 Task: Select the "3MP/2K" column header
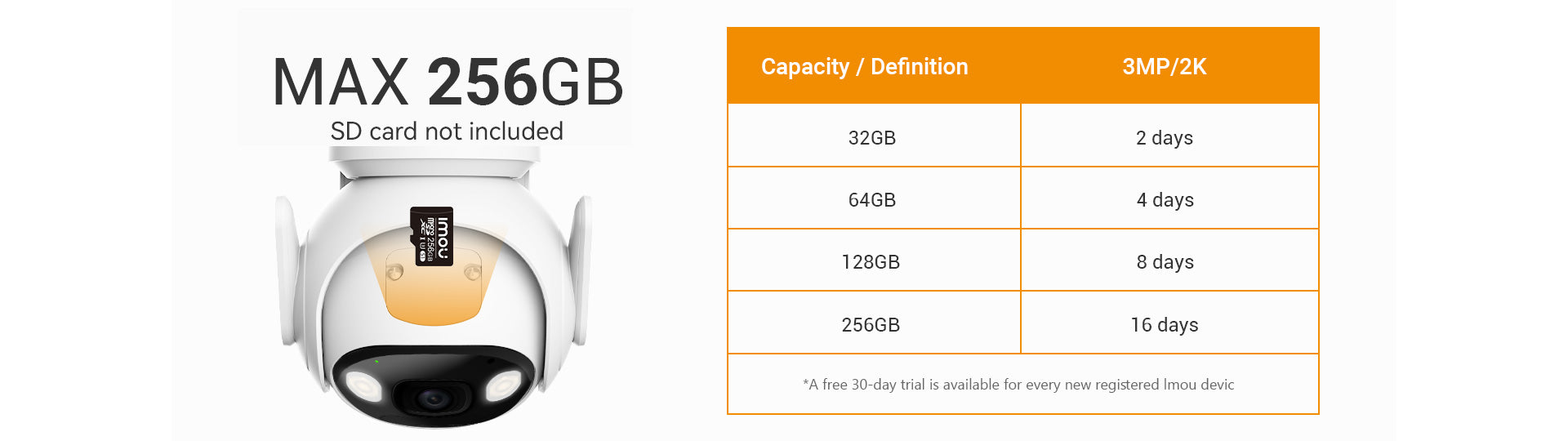(x=1164, y=67)
